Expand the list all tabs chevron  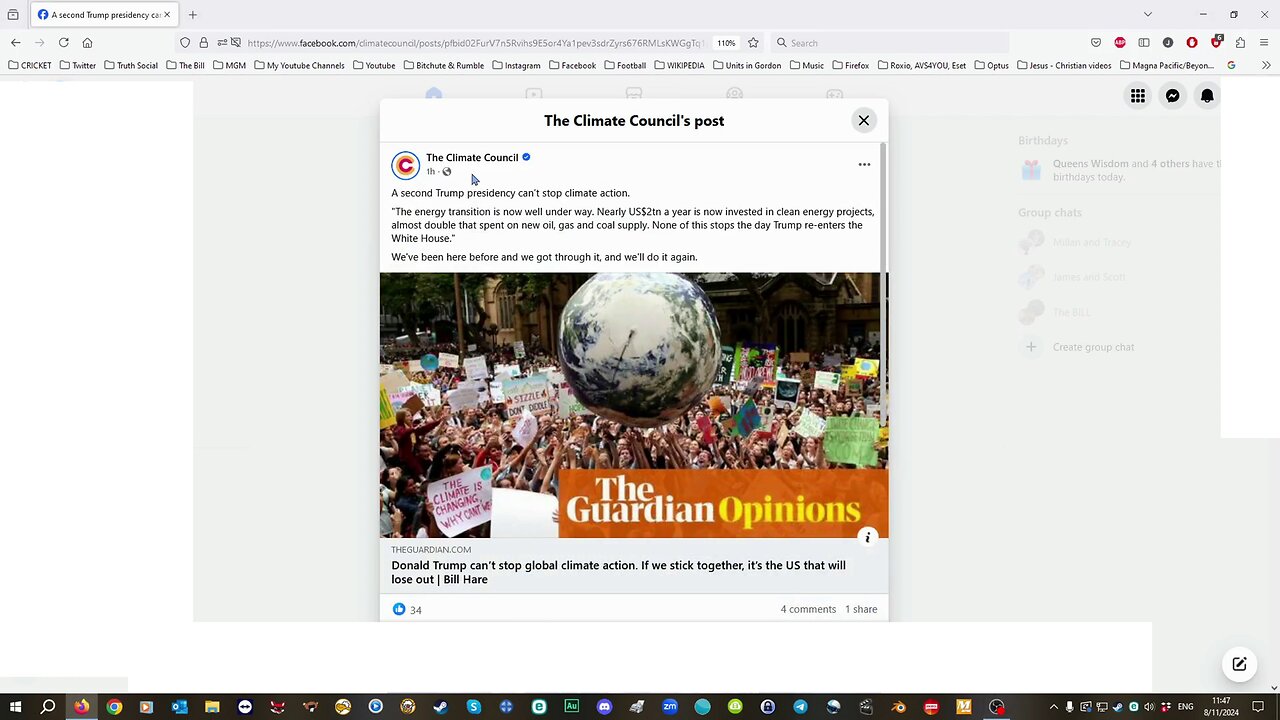click(1147, 14)
